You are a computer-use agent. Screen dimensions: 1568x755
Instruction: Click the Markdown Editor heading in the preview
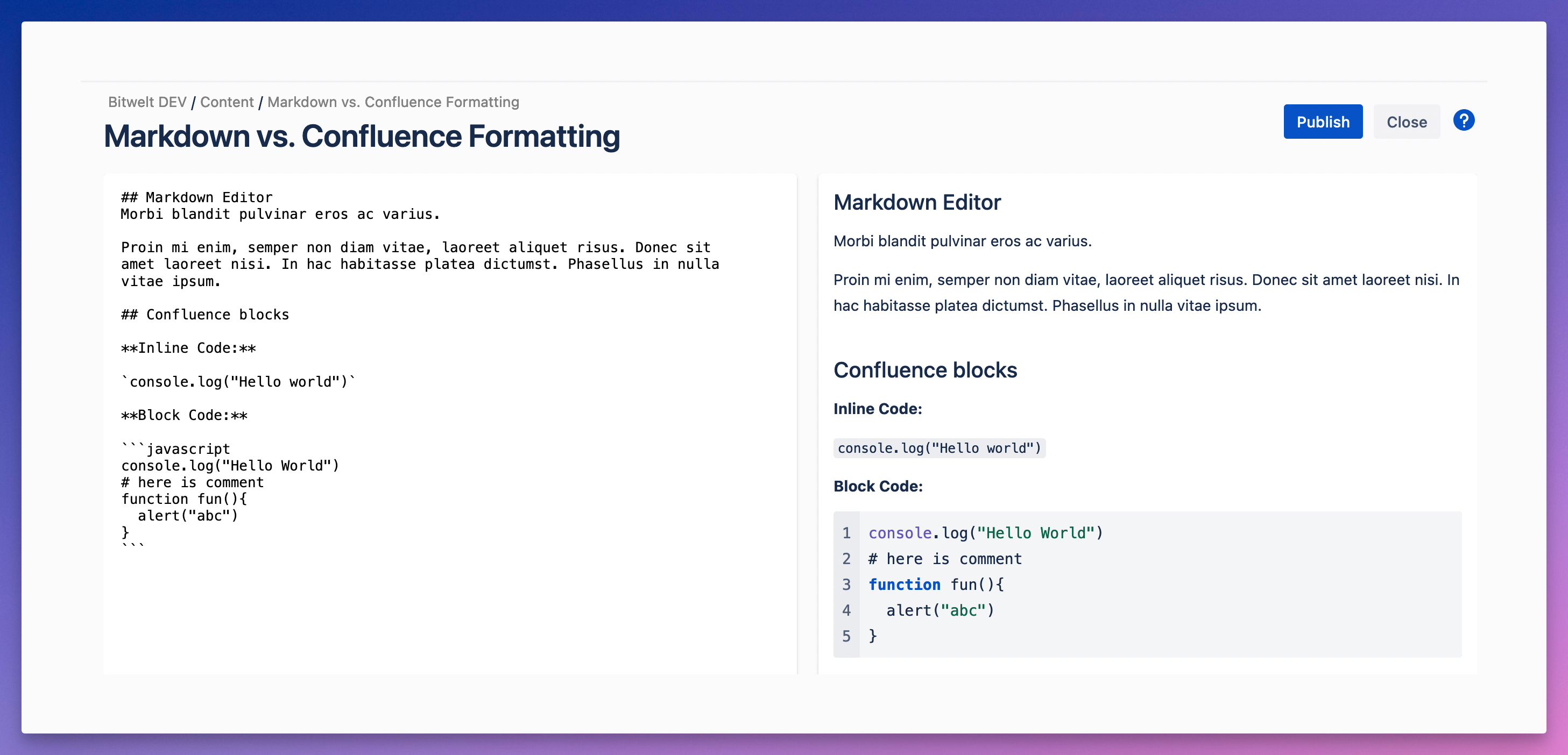pyautogui.click(x=917, y=202)
